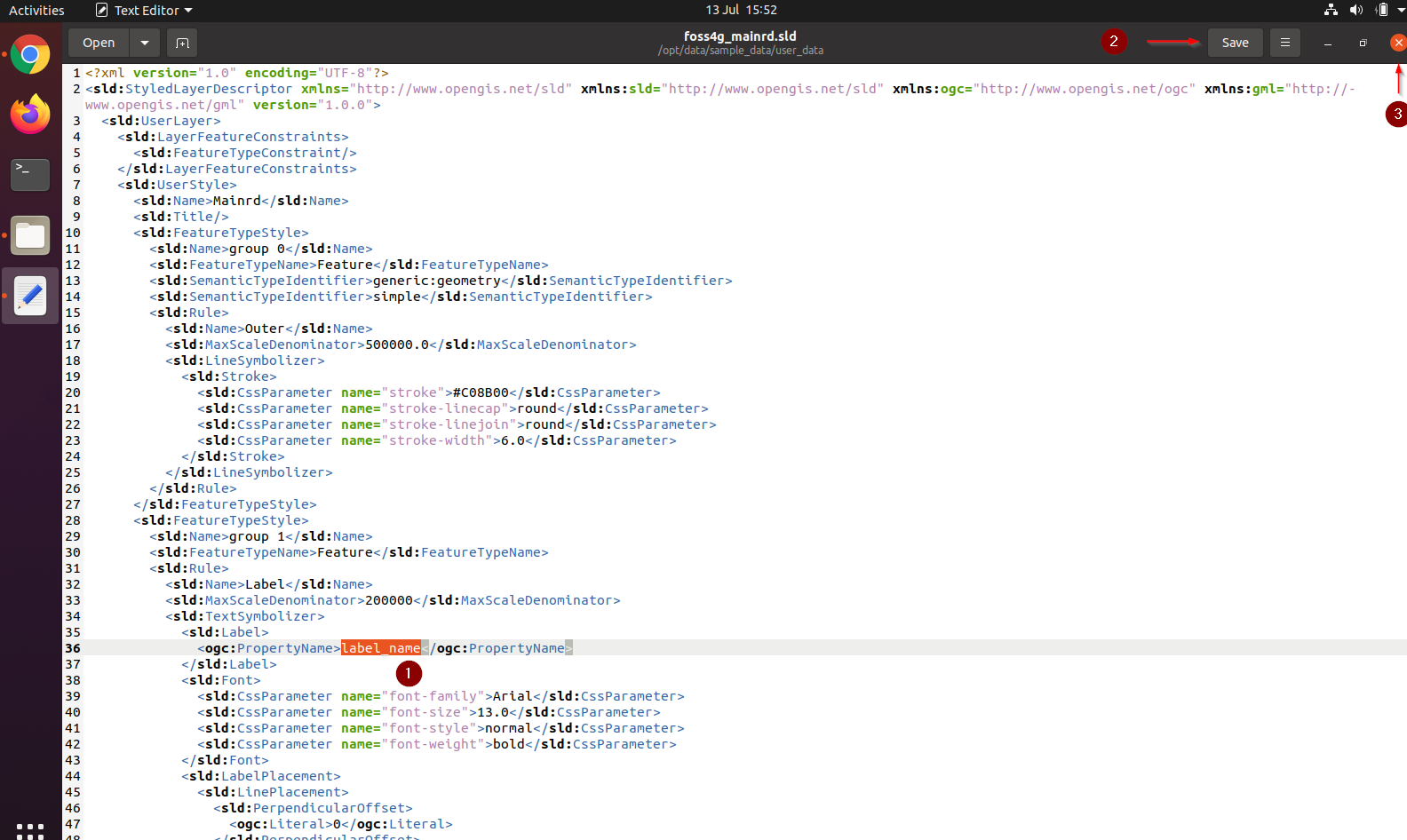Minimize the Text Editor window

point(1327,43)
